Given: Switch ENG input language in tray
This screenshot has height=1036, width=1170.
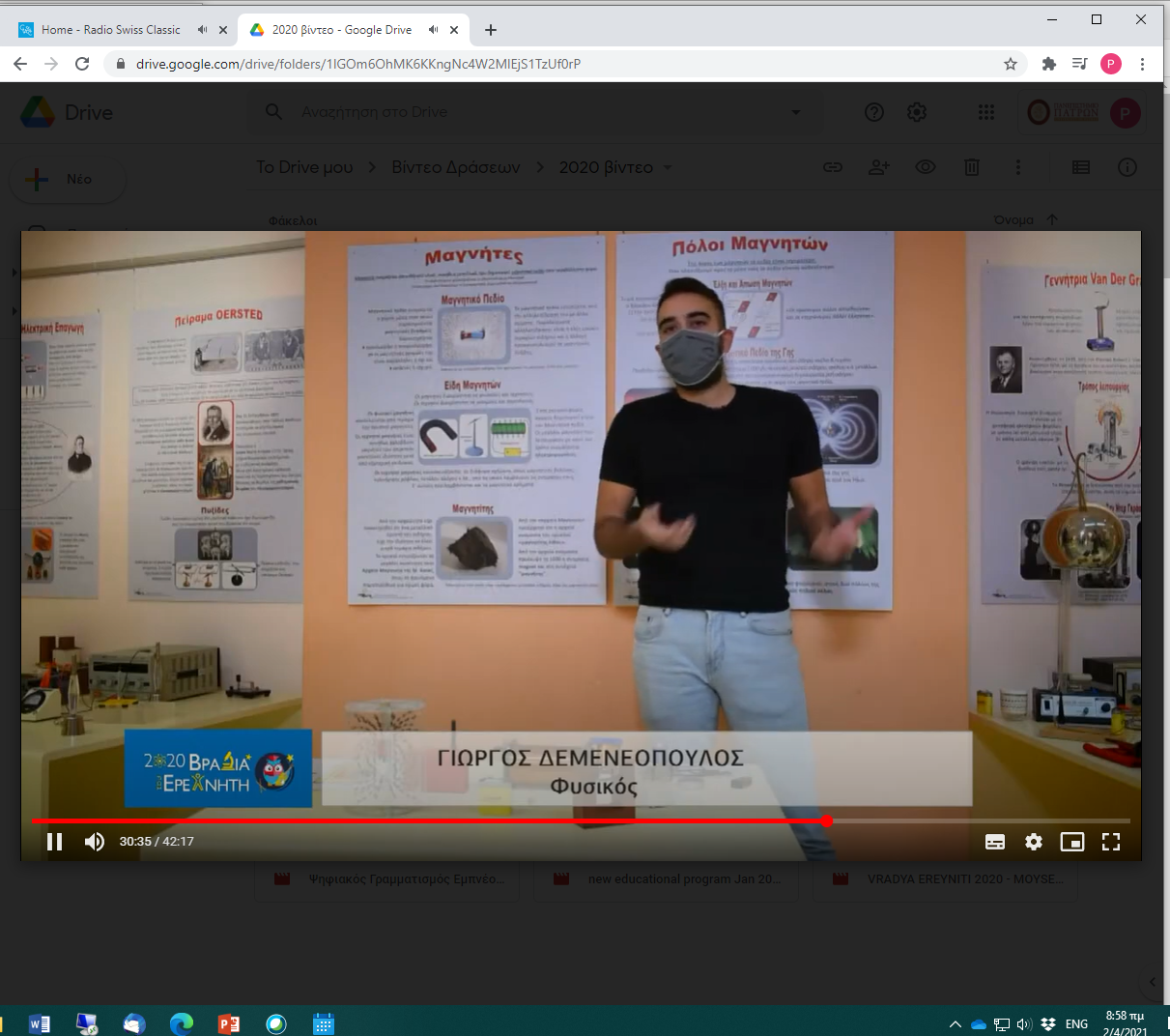Looking at the screenshot, I should (1076, 1023).
